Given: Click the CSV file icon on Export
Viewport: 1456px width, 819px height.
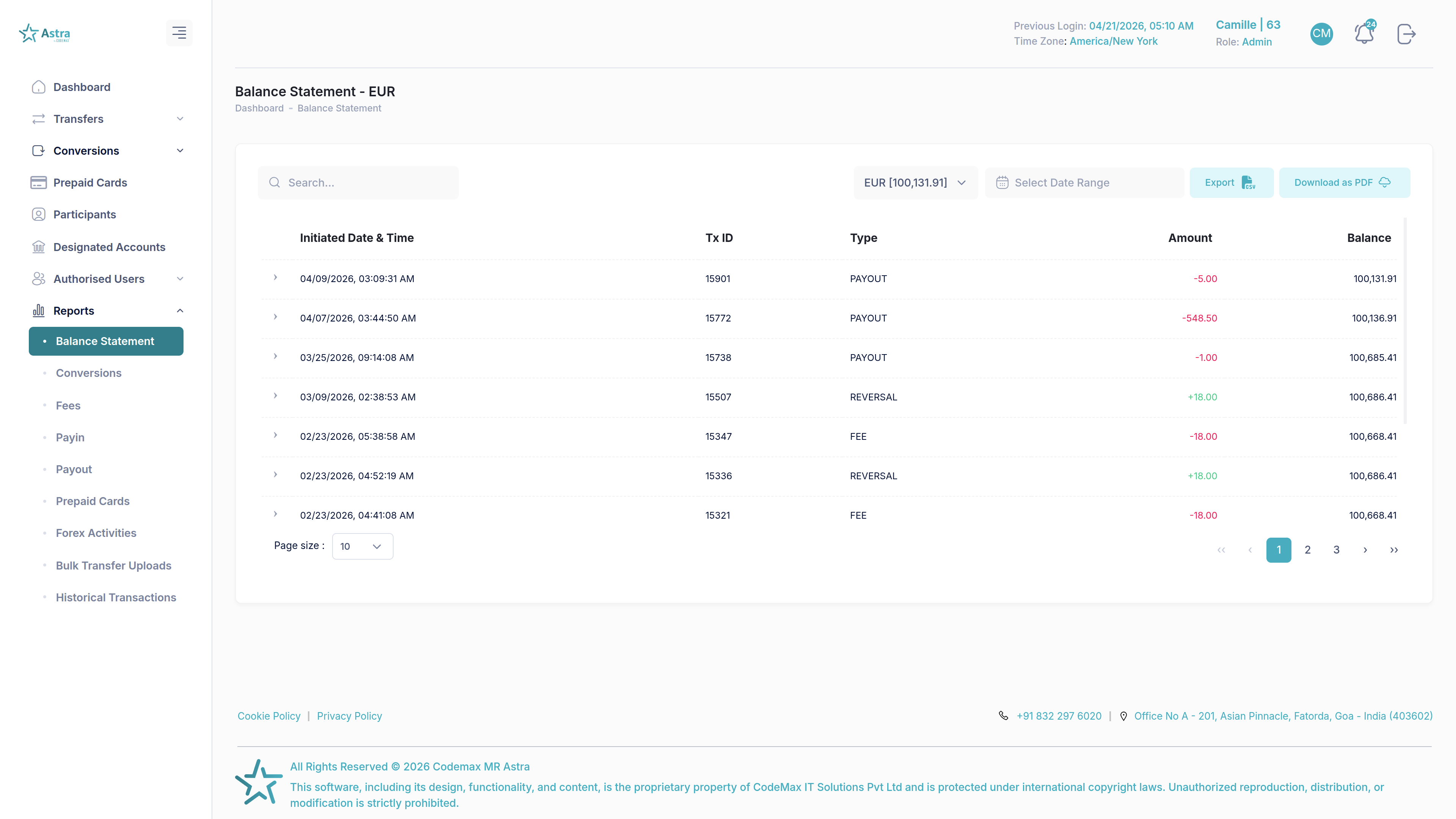Looking at the screenshot, I should click(x=1248, y=182).
